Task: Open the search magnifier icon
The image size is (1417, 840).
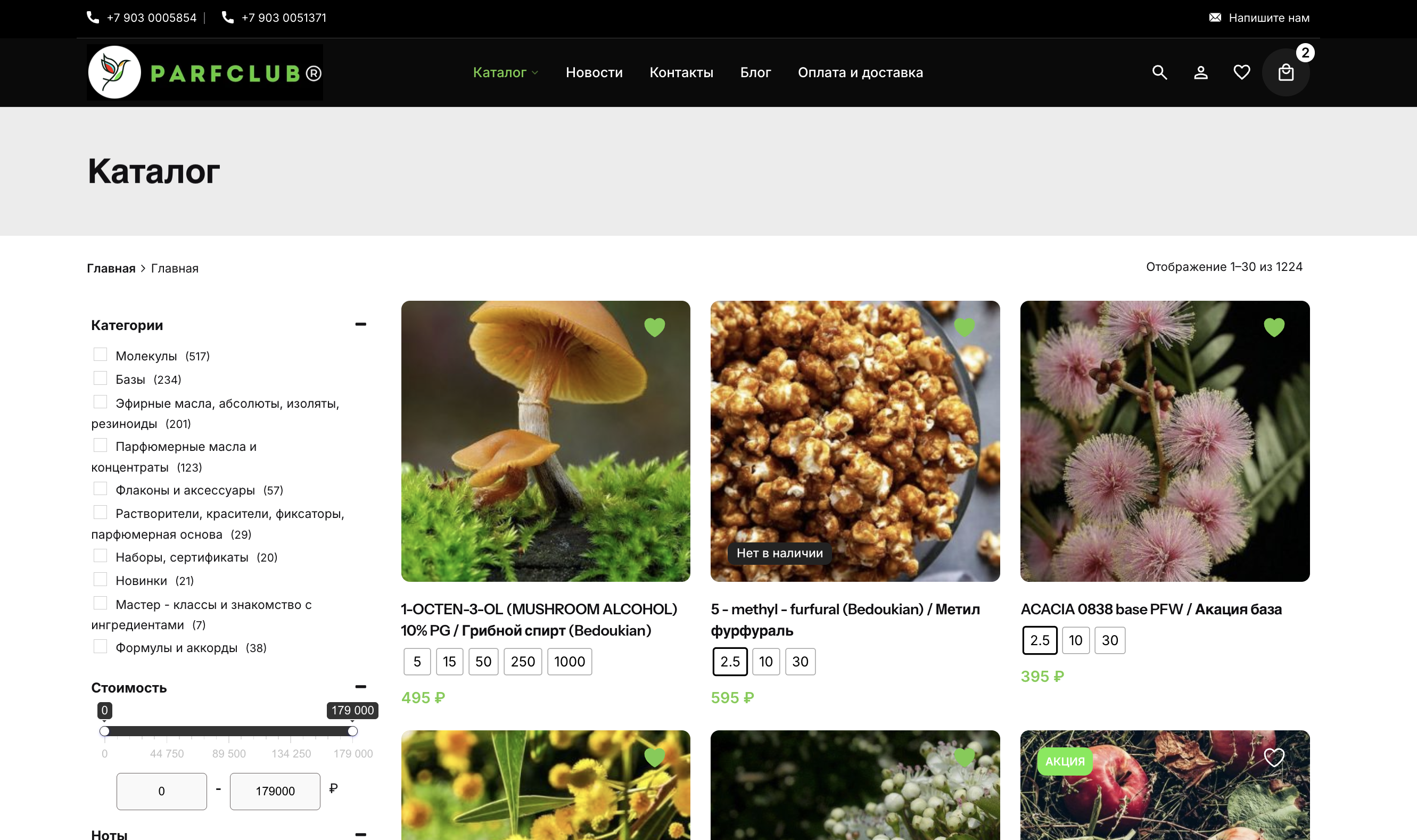Action: click(1159, 72)
